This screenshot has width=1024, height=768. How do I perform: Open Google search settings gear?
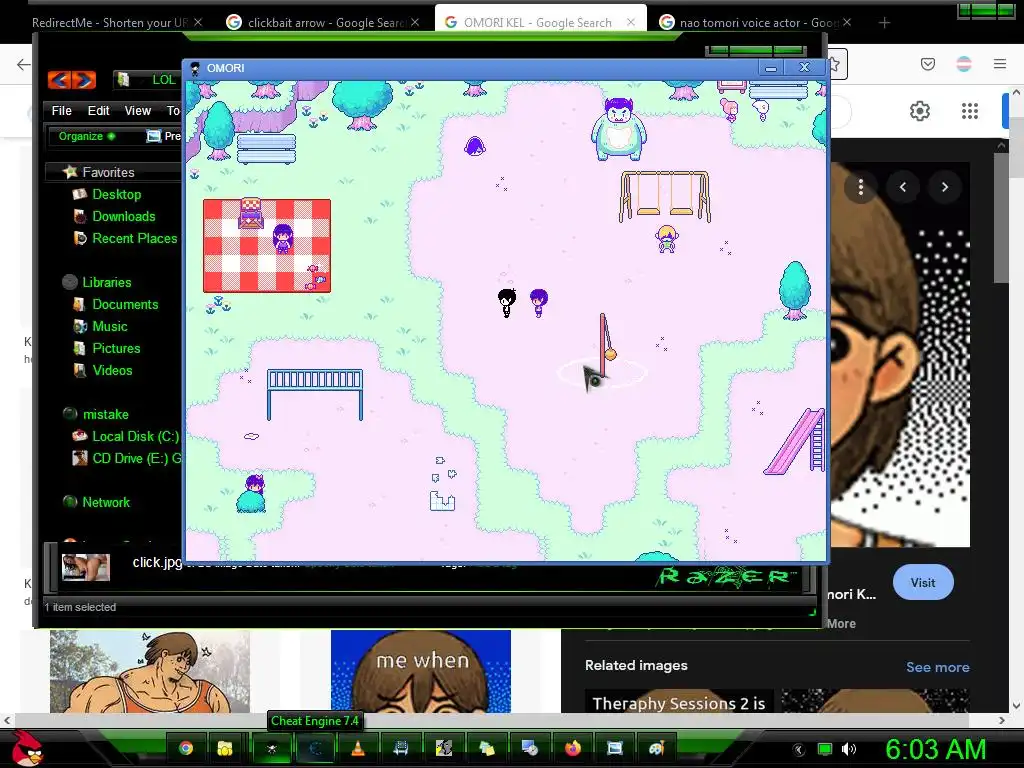click(x=920, y=111)
